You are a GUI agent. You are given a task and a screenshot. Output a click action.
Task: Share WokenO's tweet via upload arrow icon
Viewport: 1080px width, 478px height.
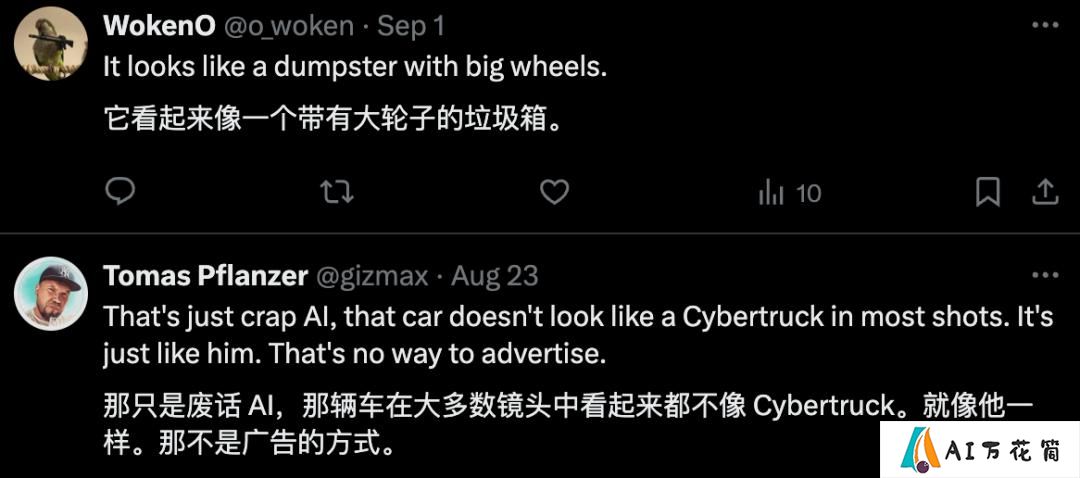pyautogui.click(x=1044, y=191)
